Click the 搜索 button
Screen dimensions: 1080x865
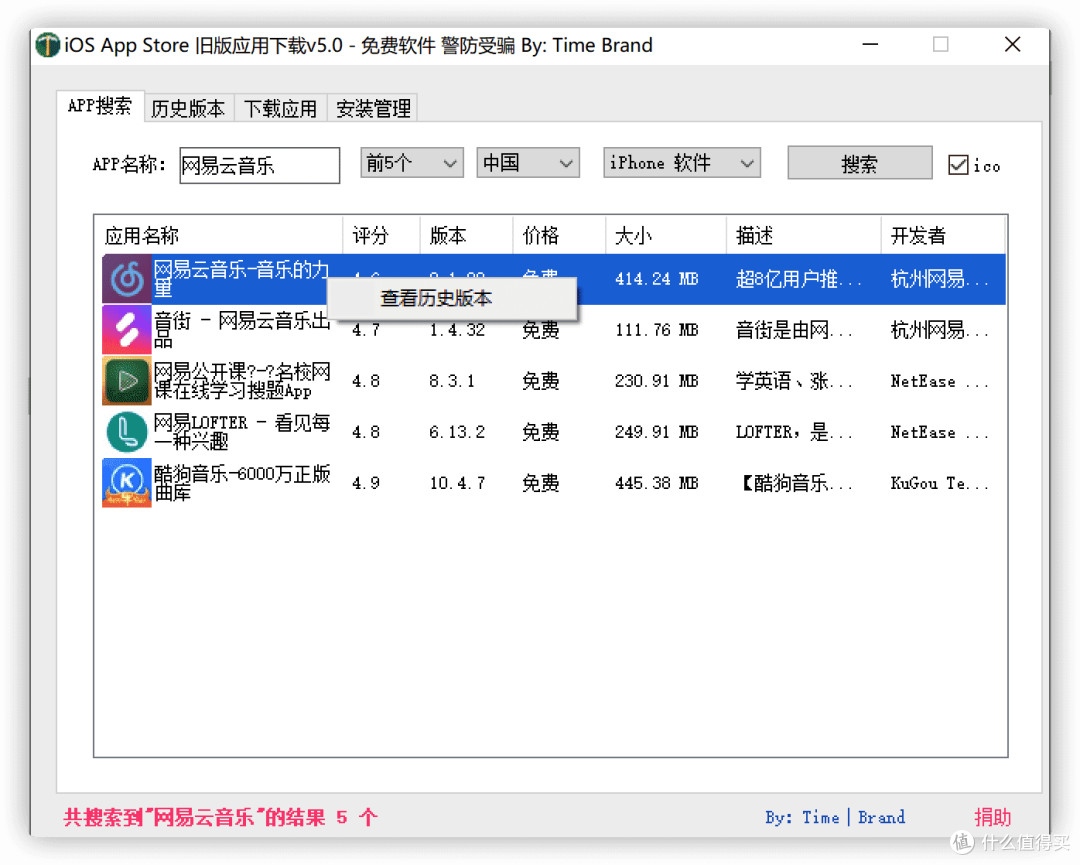point(860,163)
